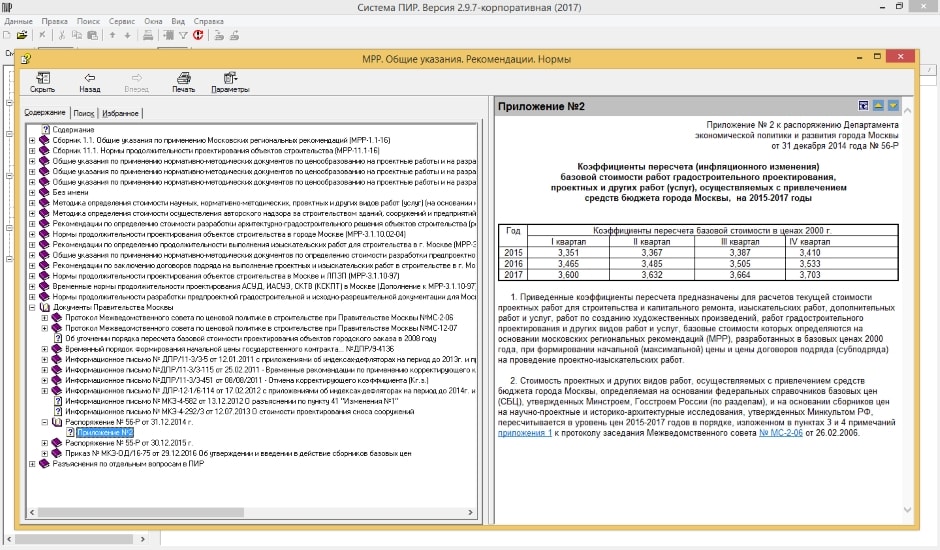The width and height of the screenshot is (940, 550).
Task: Switch to the Содержание tab
Action: (x=45, y=112)
